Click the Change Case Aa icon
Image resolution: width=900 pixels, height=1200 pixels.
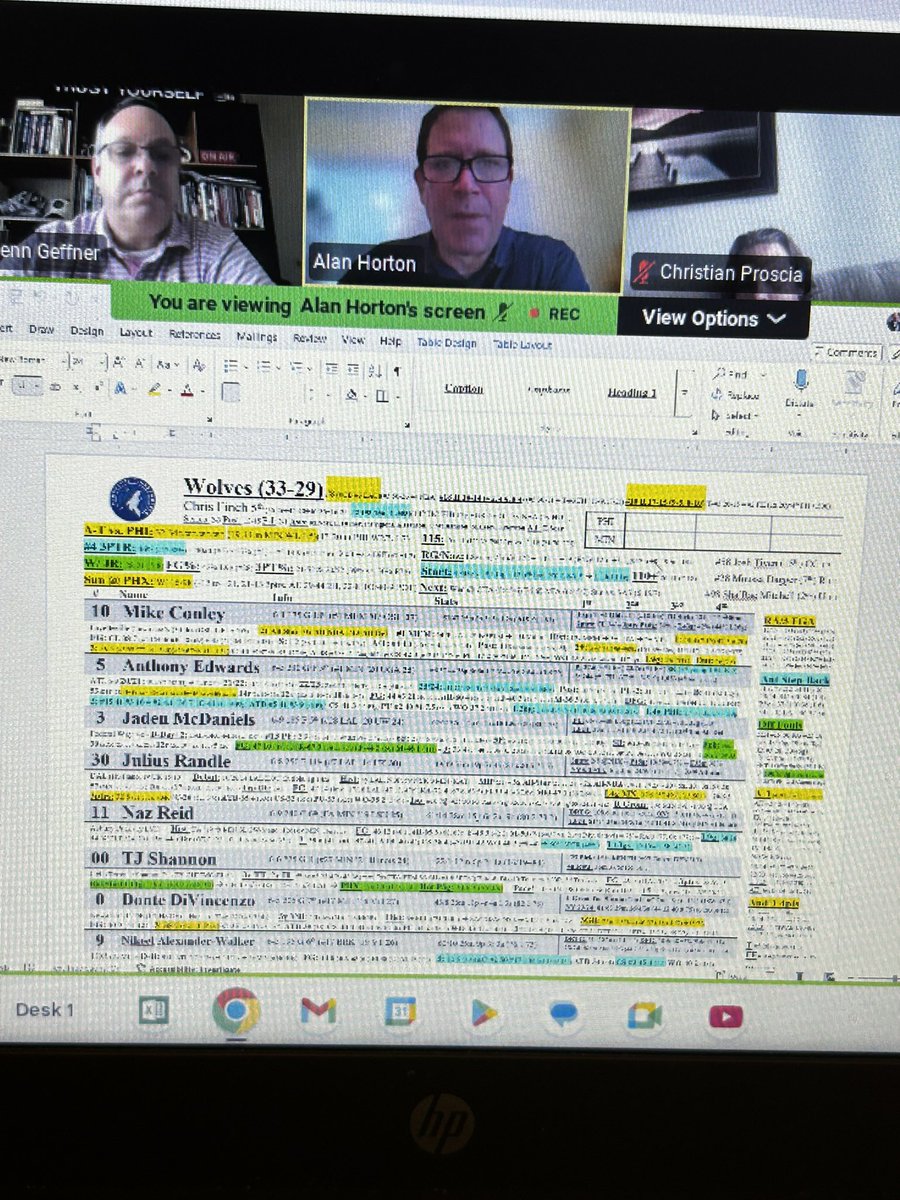(167, 364)
